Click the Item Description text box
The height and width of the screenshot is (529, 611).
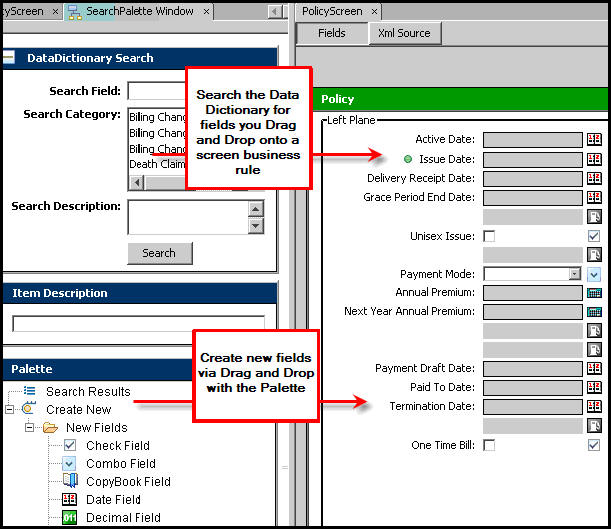(x=138, y=324)
